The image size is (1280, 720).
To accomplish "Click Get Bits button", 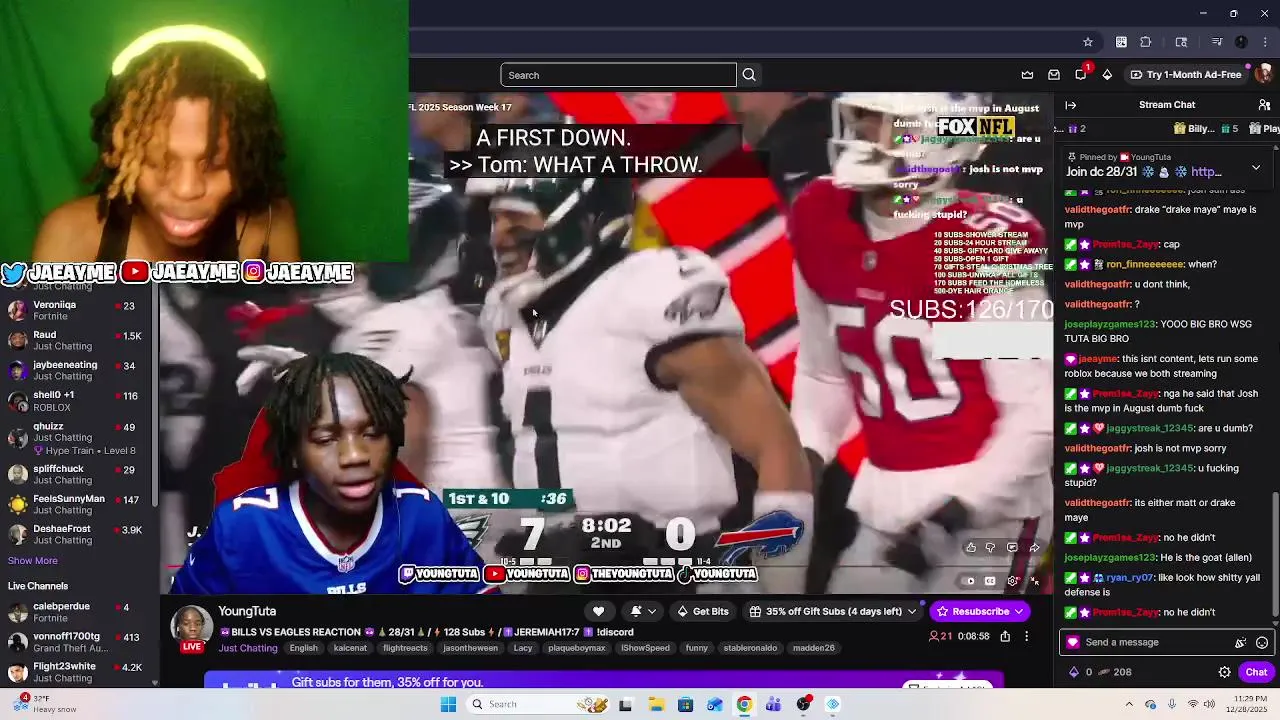I will (702, 611).
